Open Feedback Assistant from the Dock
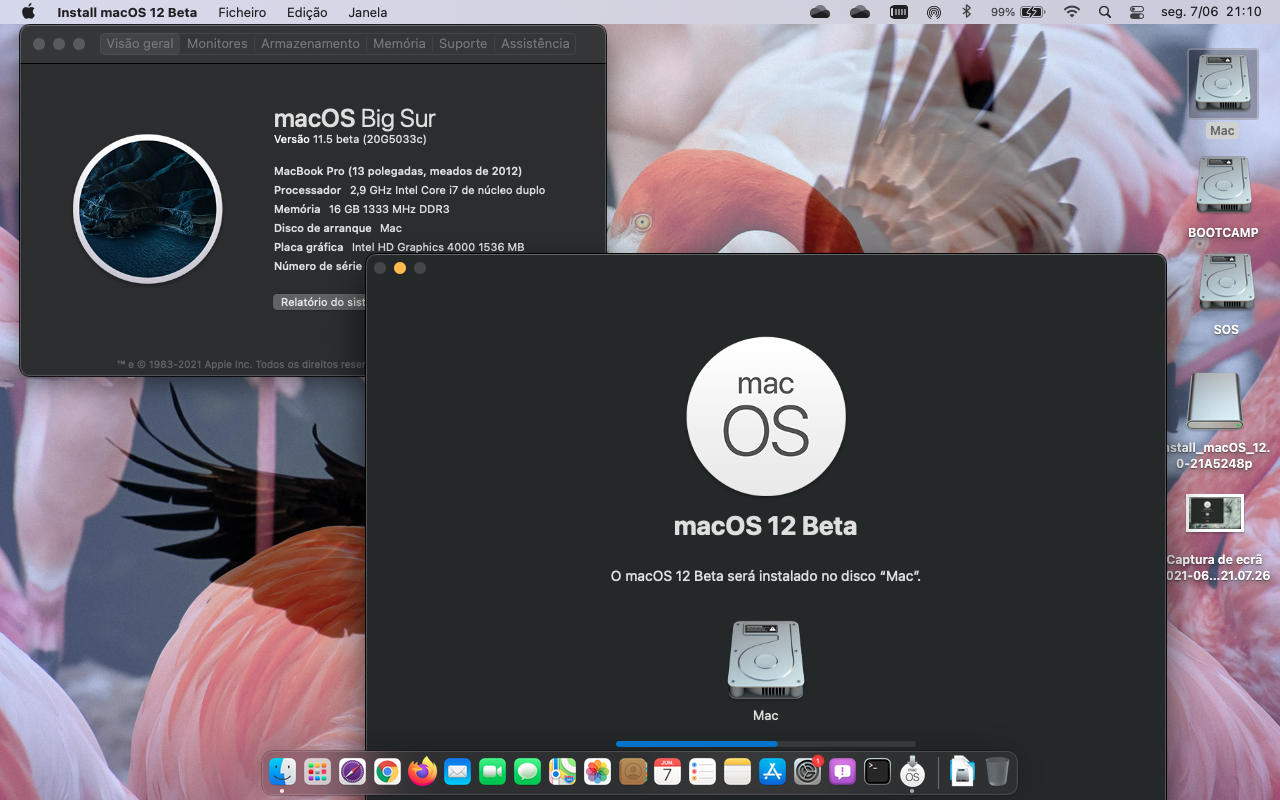The image size is (1280, 800). click(843, 771)
